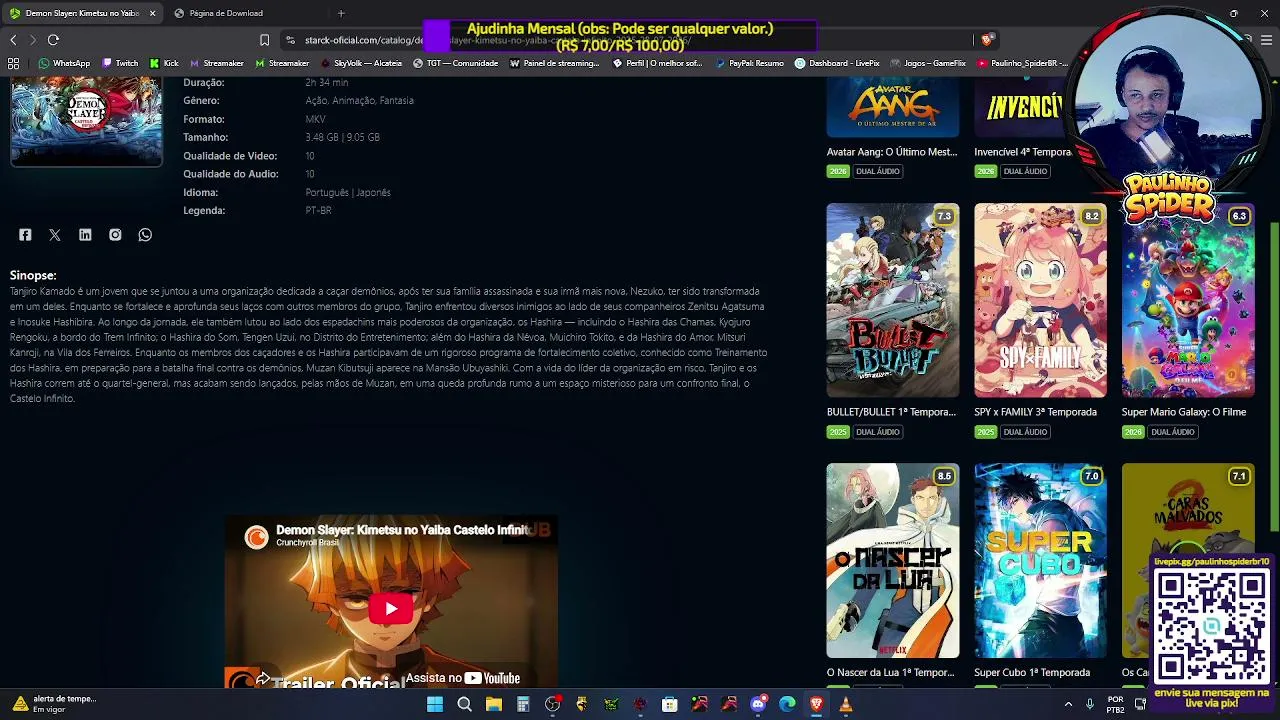Image resolution: width=1280 pixels, height=720 pixels.
Task: Open the Brave Shields icon in address bar
Action: pos(986,40)
